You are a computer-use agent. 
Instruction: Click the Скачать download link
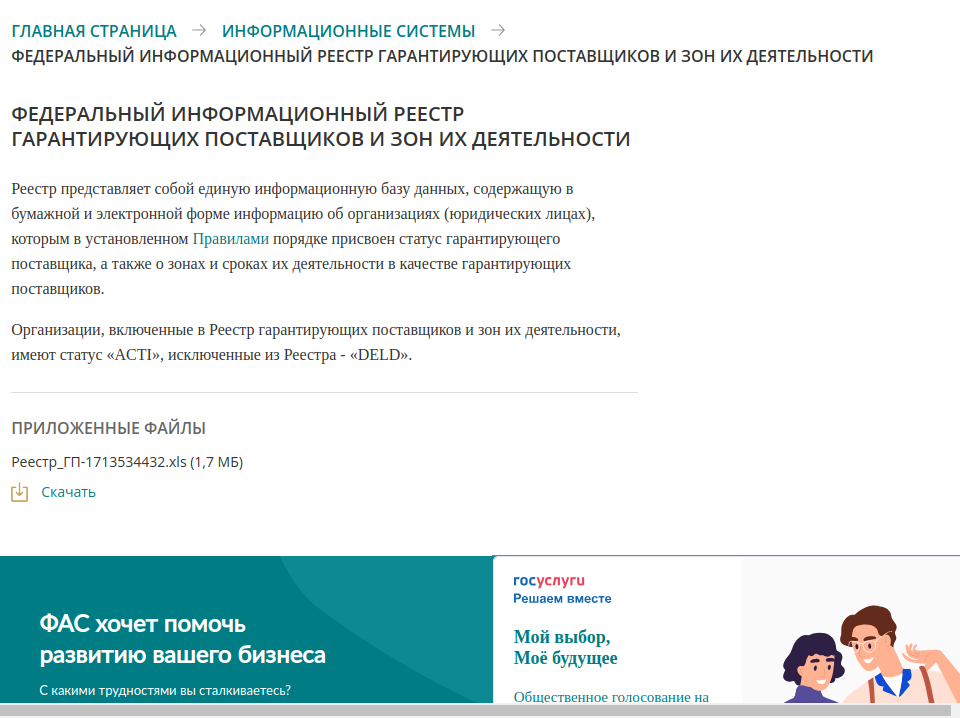click(x=69, y=492)
